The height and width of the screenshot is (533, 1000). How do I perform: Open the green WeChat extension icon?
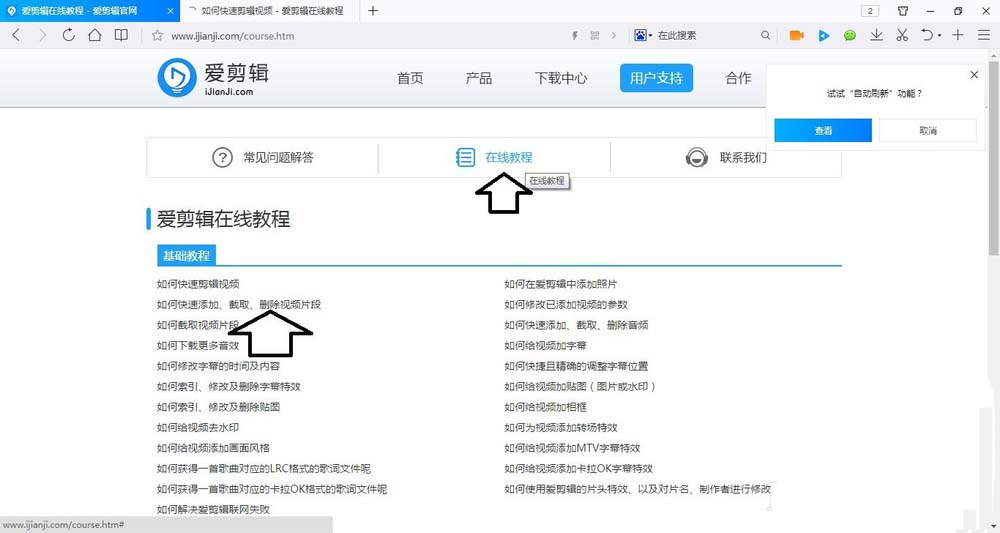(849, 36)
